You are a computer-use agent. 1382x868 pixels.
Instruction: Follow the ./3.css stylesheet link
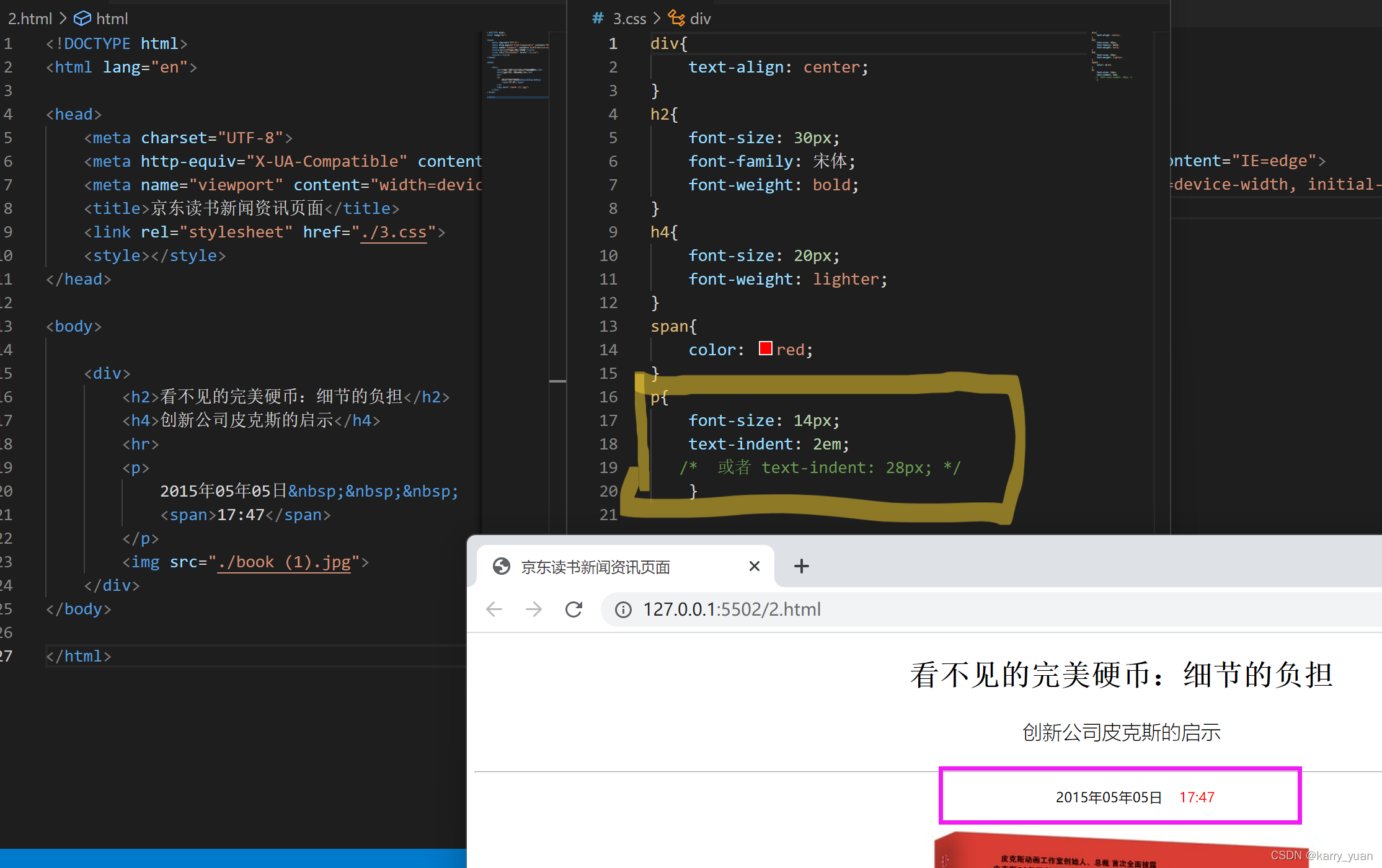(x=393, y=232)
